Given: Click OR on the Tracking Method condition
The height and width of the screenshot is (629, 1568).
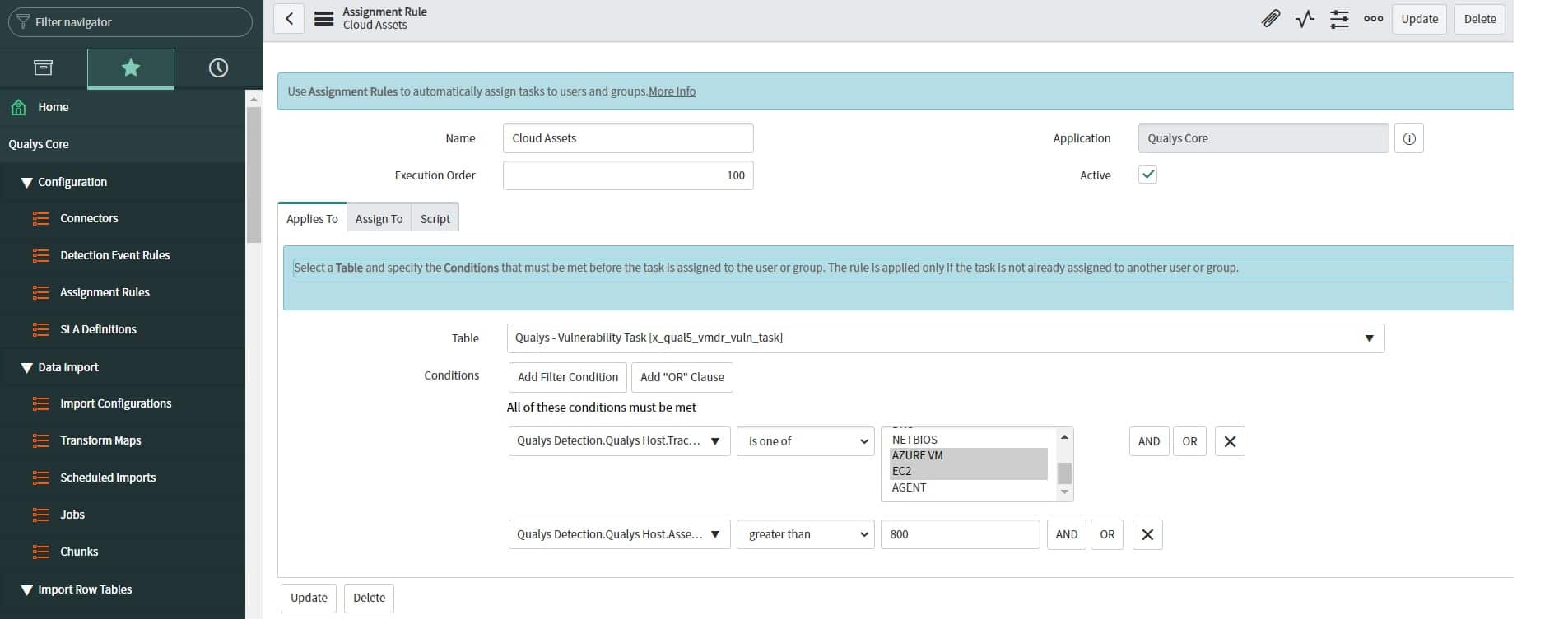Looking at the screenshot, I should [x=1189, y=441].
